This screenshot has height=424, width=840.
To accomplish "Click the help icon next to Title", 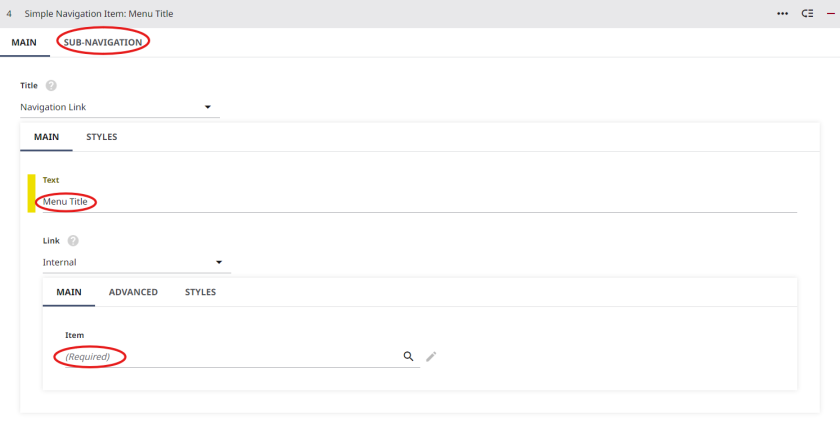I will point(51,86).
